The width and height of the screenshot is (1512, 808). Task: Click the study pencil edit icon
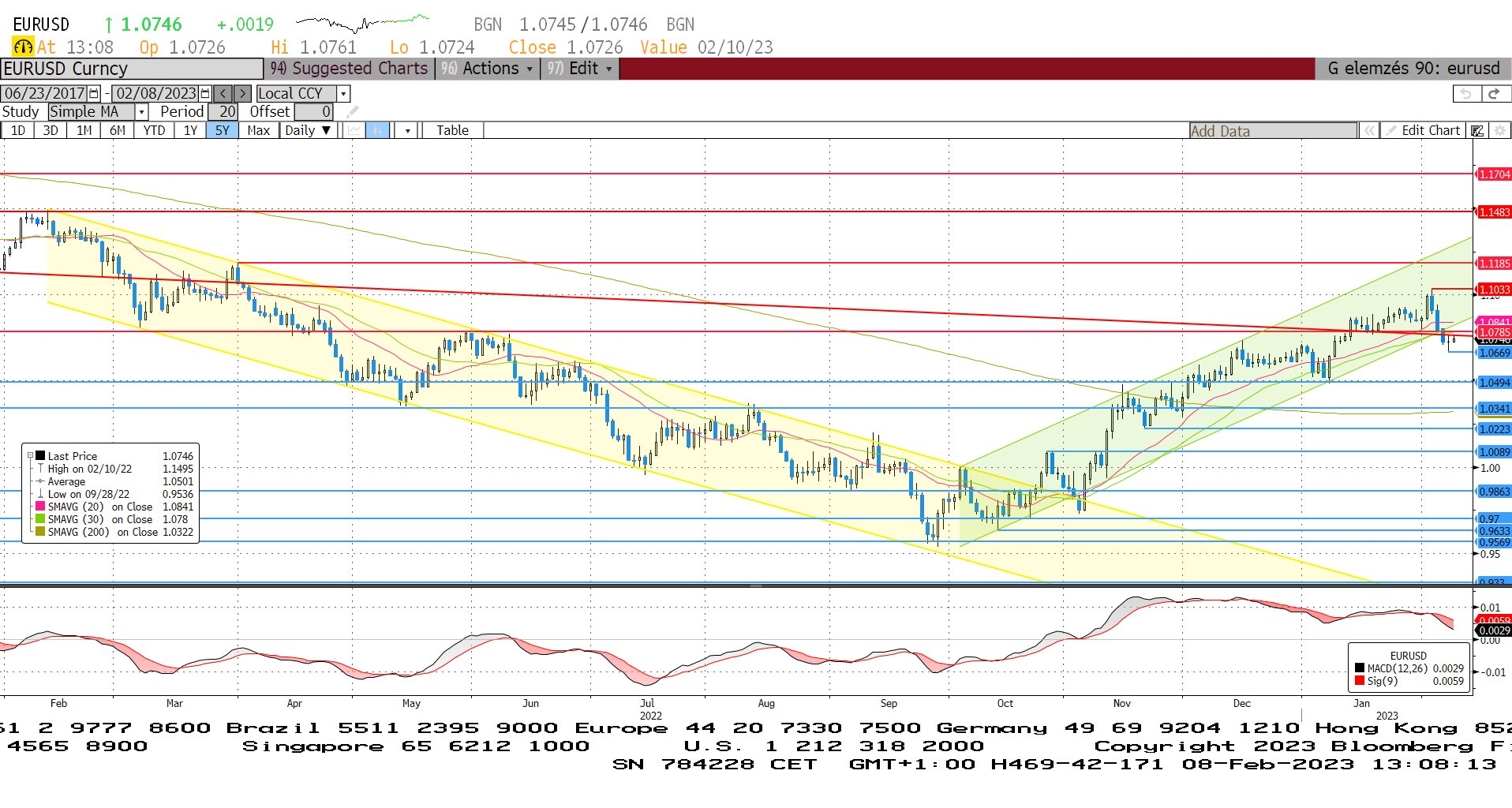click(352, 112)
